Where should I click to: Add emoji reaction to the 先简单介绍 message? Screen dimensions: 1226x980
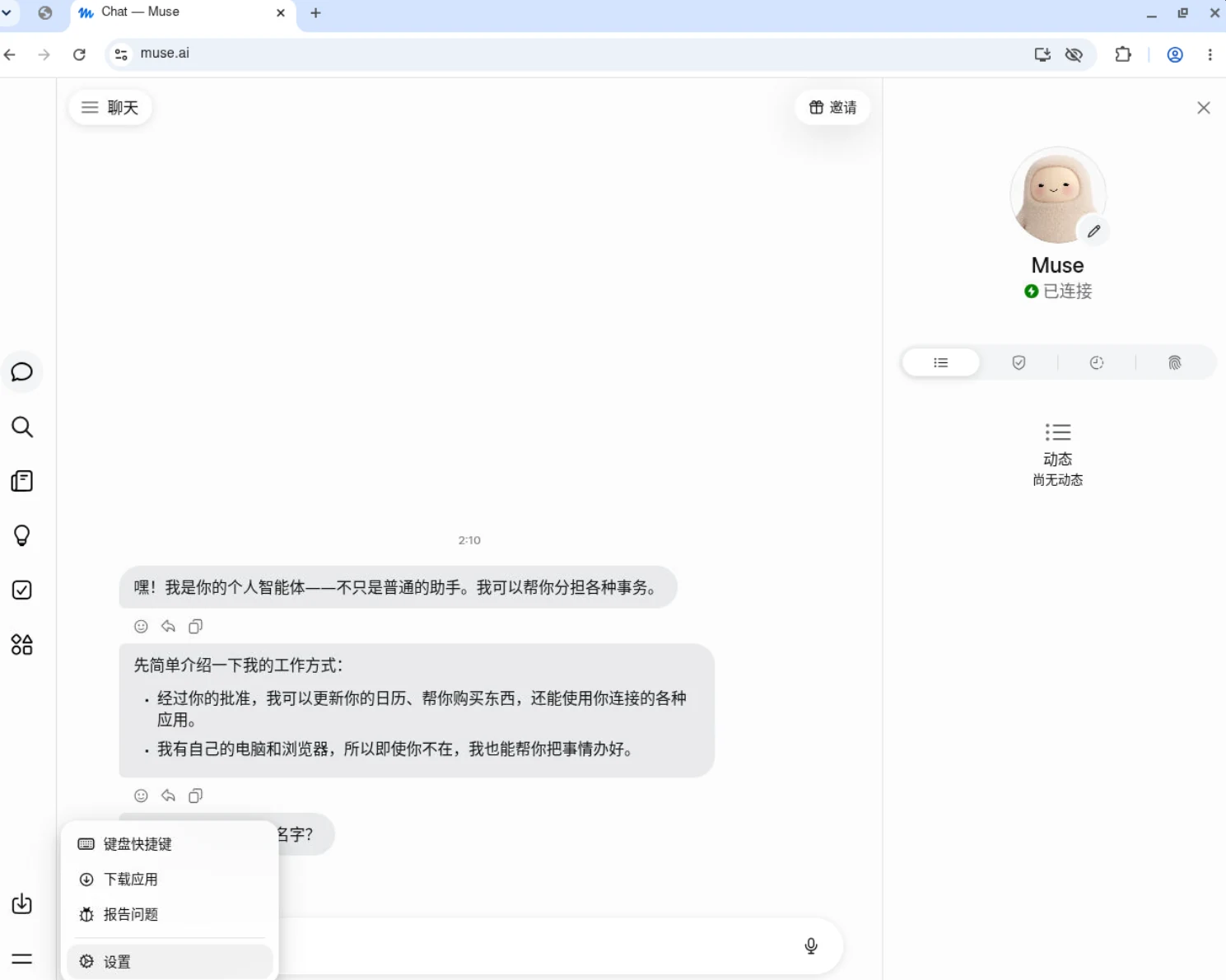141,796
